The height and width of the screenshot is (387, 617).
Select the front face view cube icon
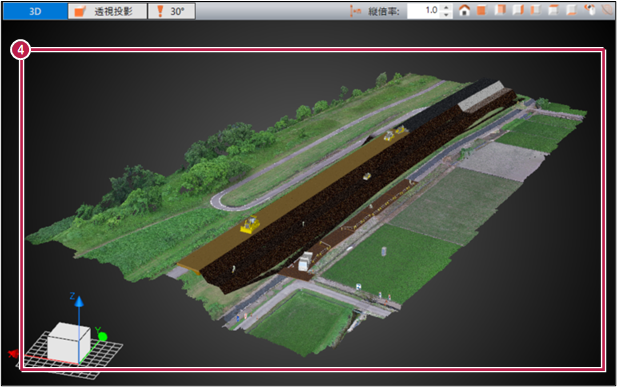pos(481,10)
